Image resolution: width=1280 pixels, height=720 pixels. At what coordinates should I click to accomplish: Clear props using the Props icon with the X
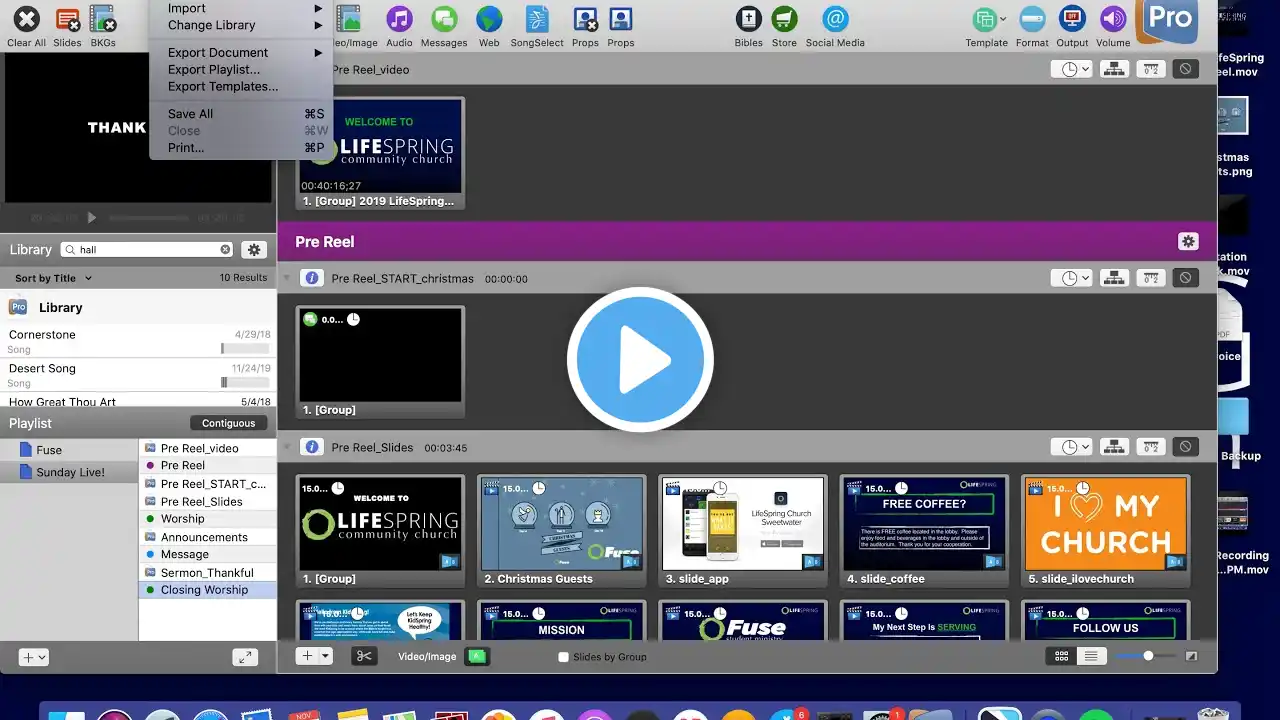(x=585, y=19)
